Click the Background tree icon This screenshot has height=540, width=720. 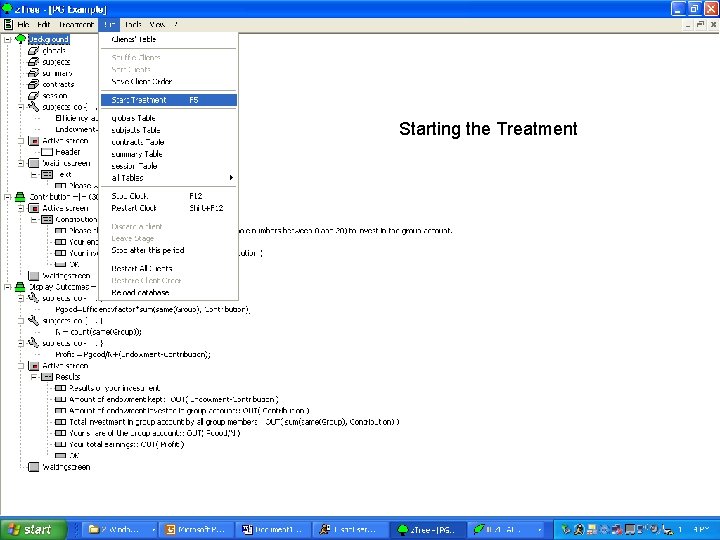click(20, 39)
